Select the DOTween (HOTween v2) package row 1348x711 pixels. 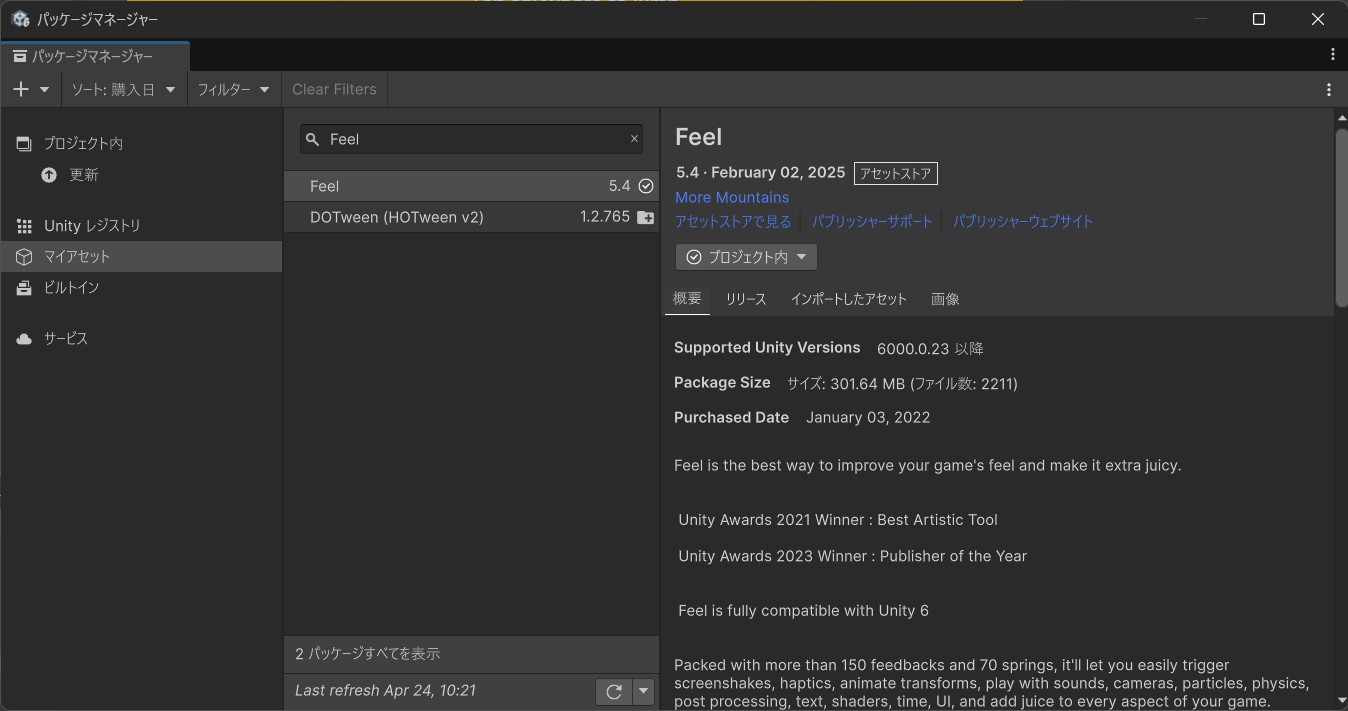point(471,217)
